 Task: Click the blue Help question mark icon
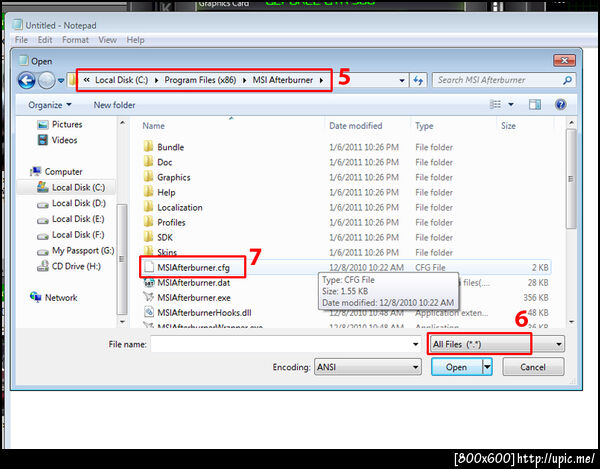[561, 104]
